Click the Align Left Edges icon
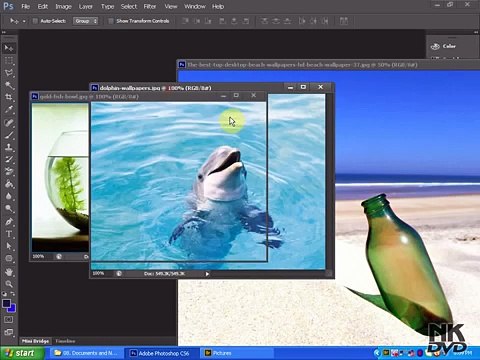Viewport: 480px width, 360px height. 223,21
